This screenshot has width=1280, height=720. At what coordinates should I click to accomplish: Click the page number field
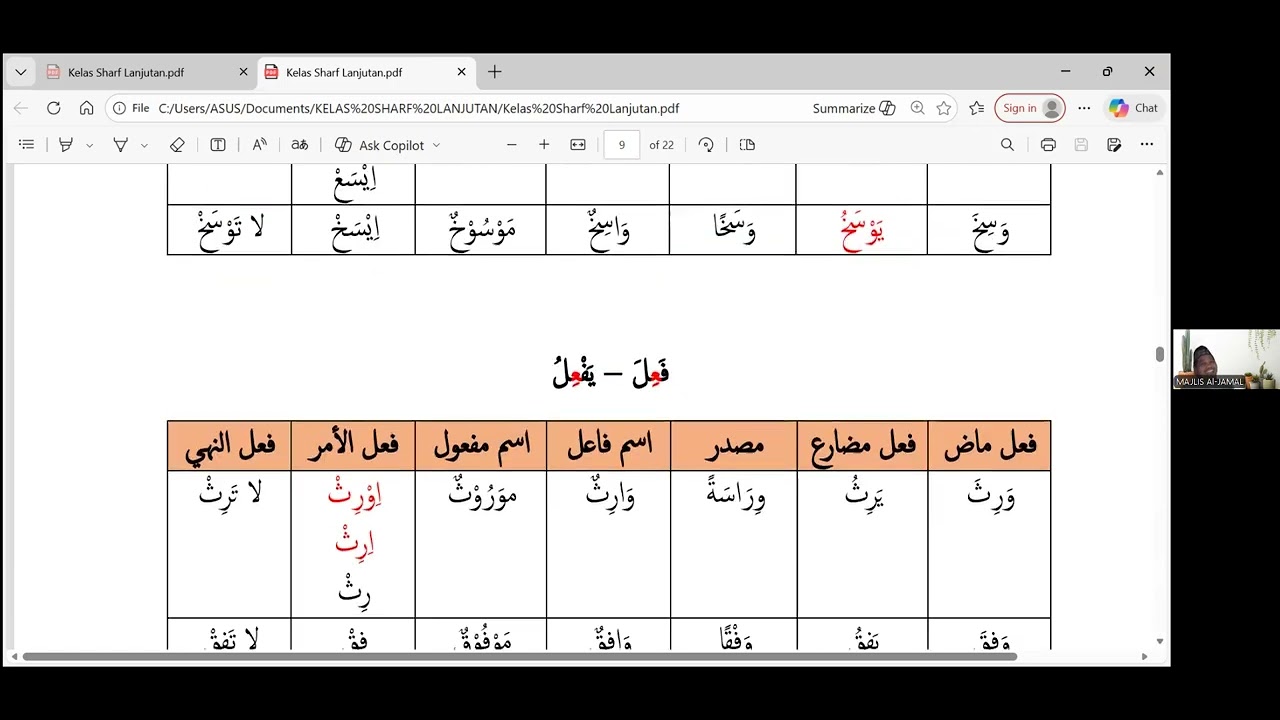click(621, 145)
